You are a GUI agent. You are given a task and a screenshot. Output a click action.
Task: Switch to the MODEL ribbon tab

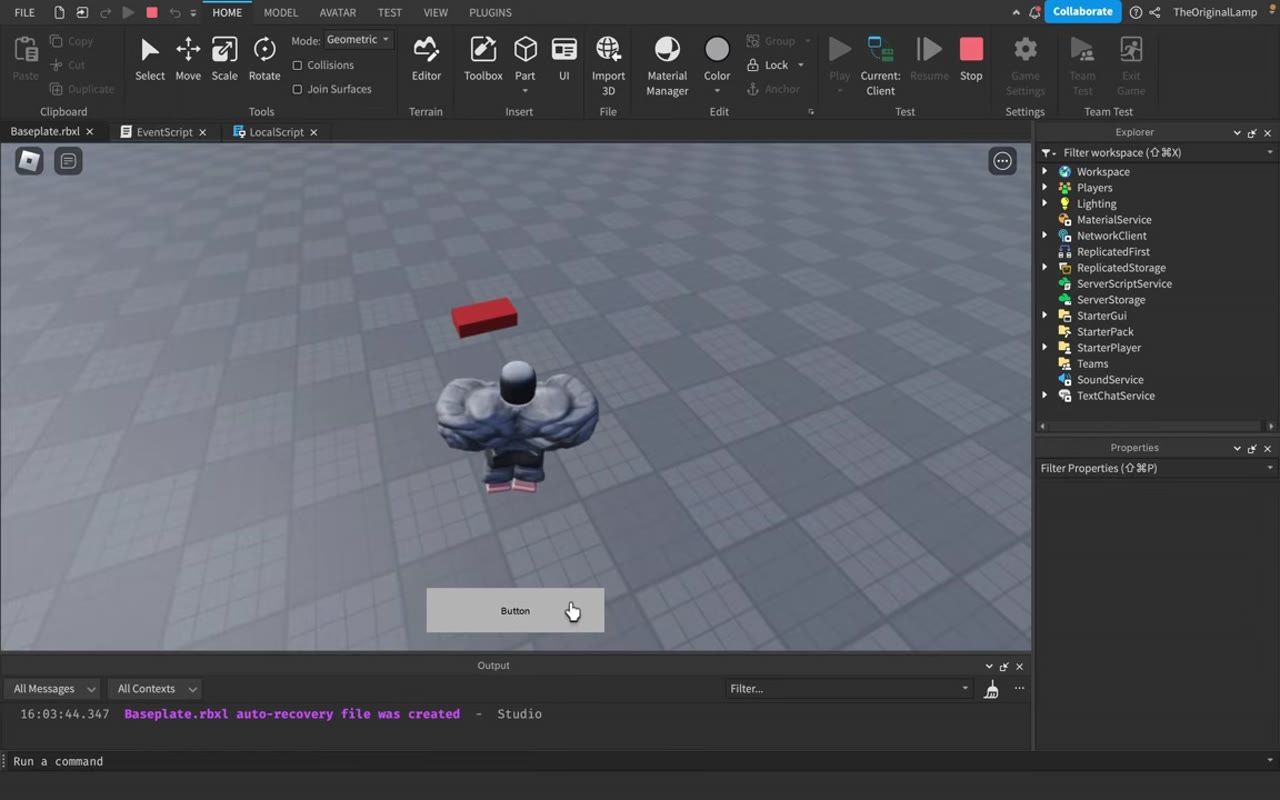(x=281, y=12)
